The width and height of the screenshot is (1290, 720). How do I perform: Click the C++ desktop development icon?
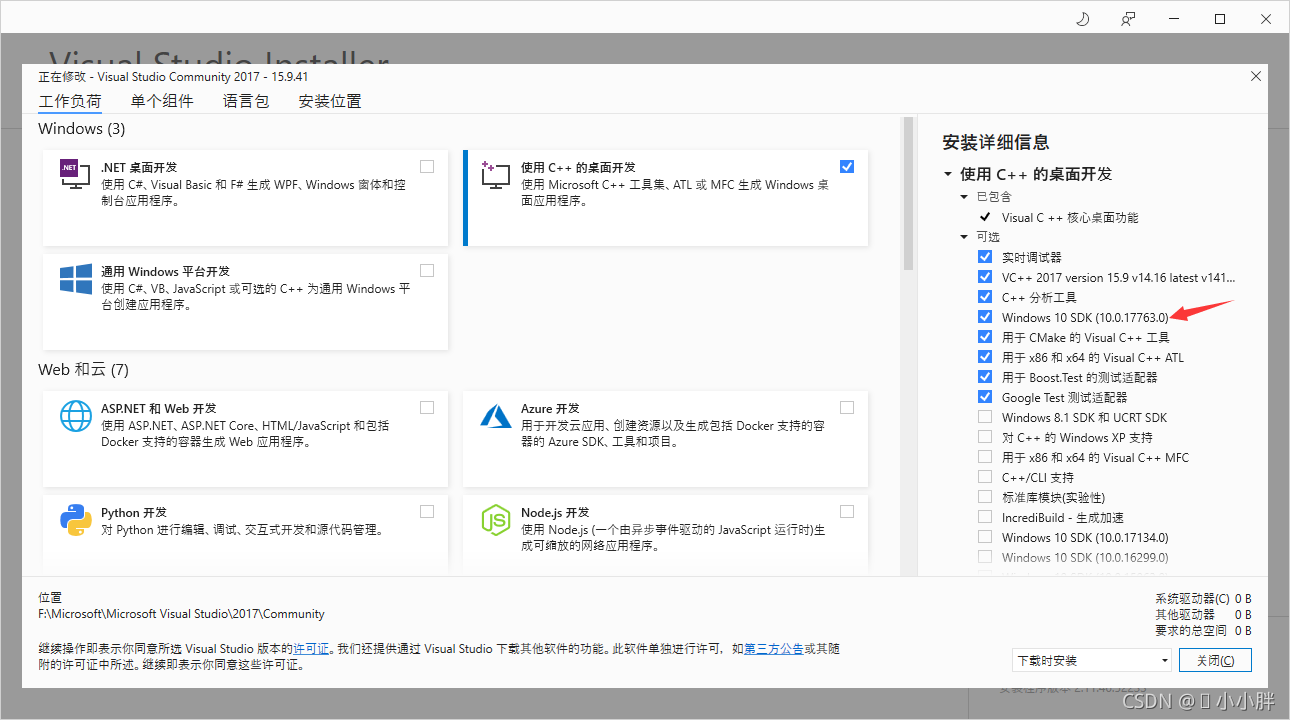pyautogui.click(x=496, y=175)
